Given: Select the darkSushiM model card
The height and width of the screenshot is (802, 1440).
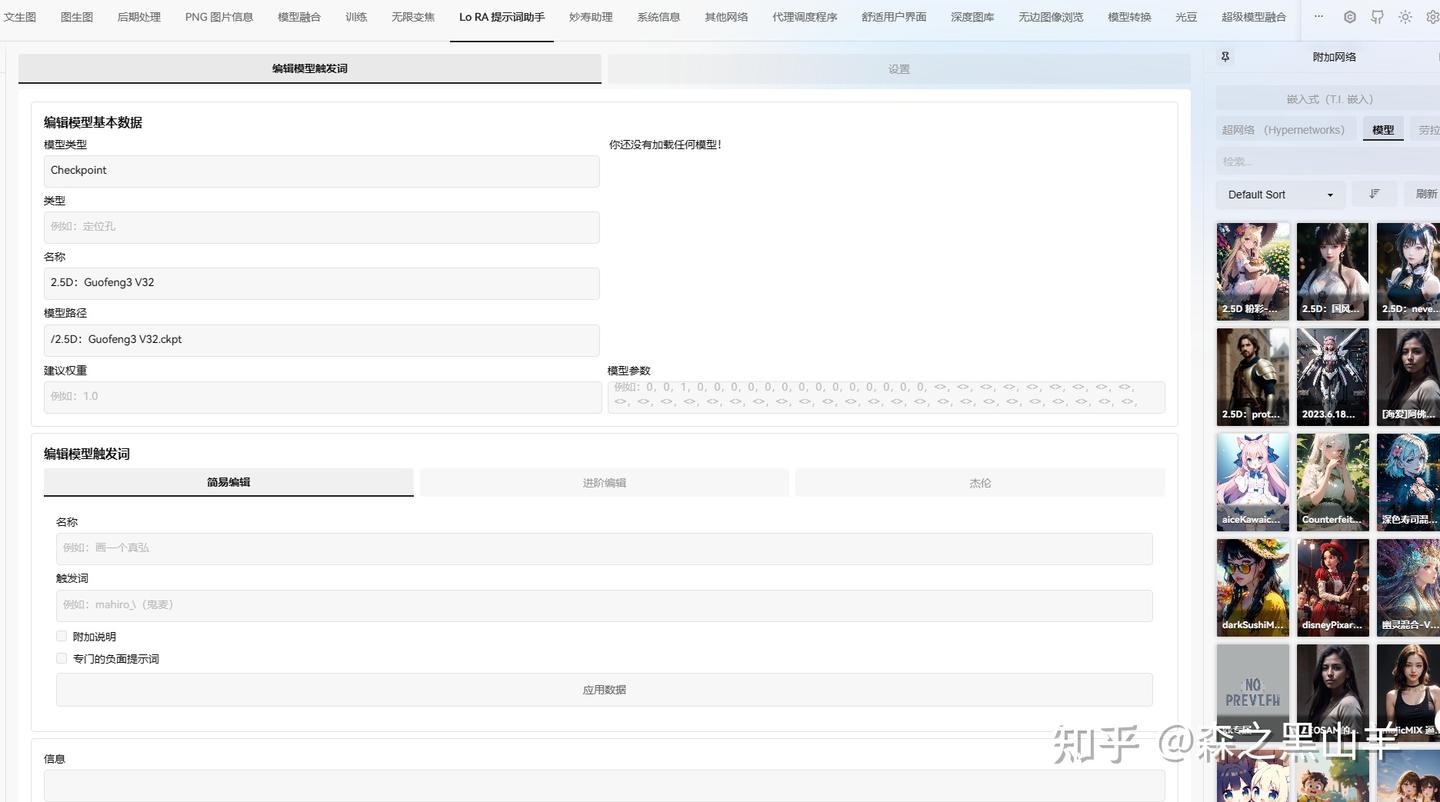Looking at the screenshot, I should tap(1253, 587).
